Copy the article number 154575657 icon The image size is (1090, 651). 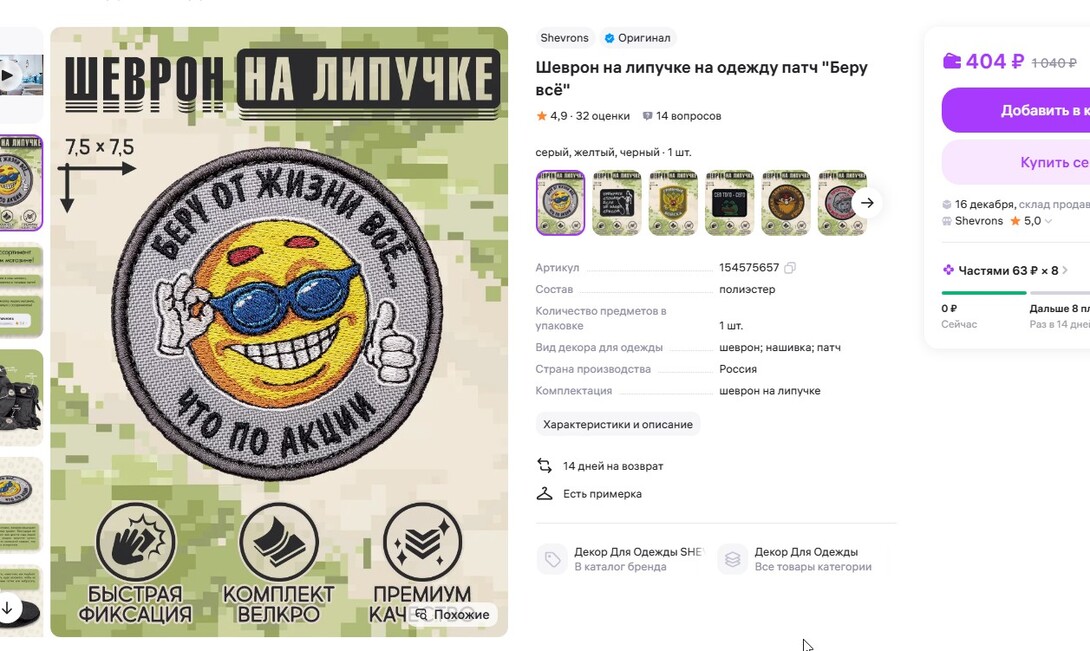click(790, 268)
